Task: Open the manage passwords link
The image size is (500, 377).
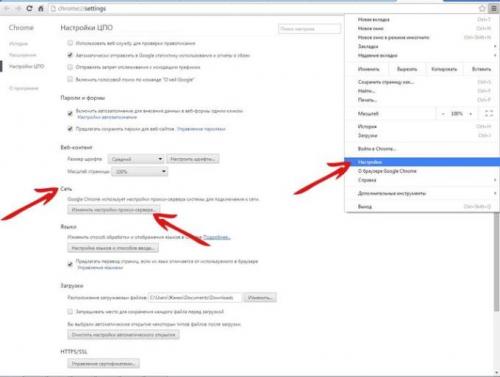Action: [x=201, y=129]
